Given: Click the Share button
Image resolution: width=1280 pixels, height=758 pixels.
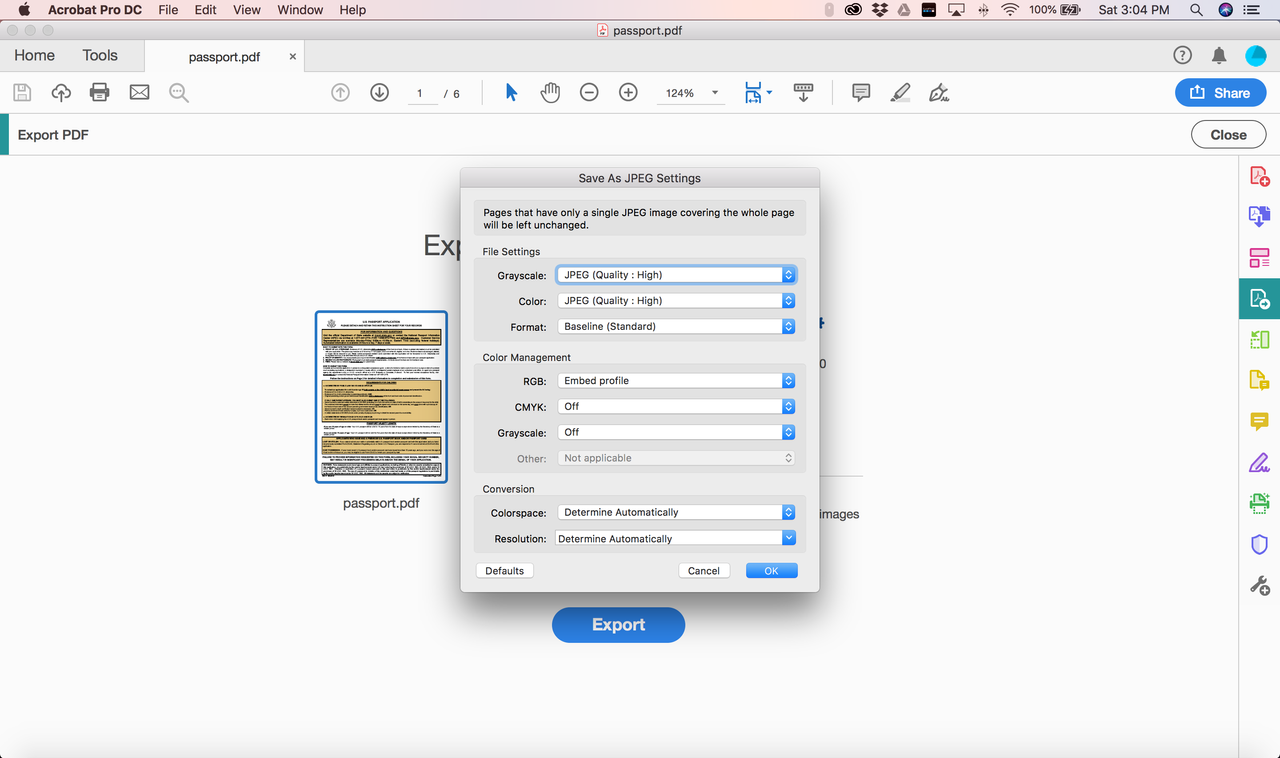Looking at the screenshot, I should [1219, 93].
